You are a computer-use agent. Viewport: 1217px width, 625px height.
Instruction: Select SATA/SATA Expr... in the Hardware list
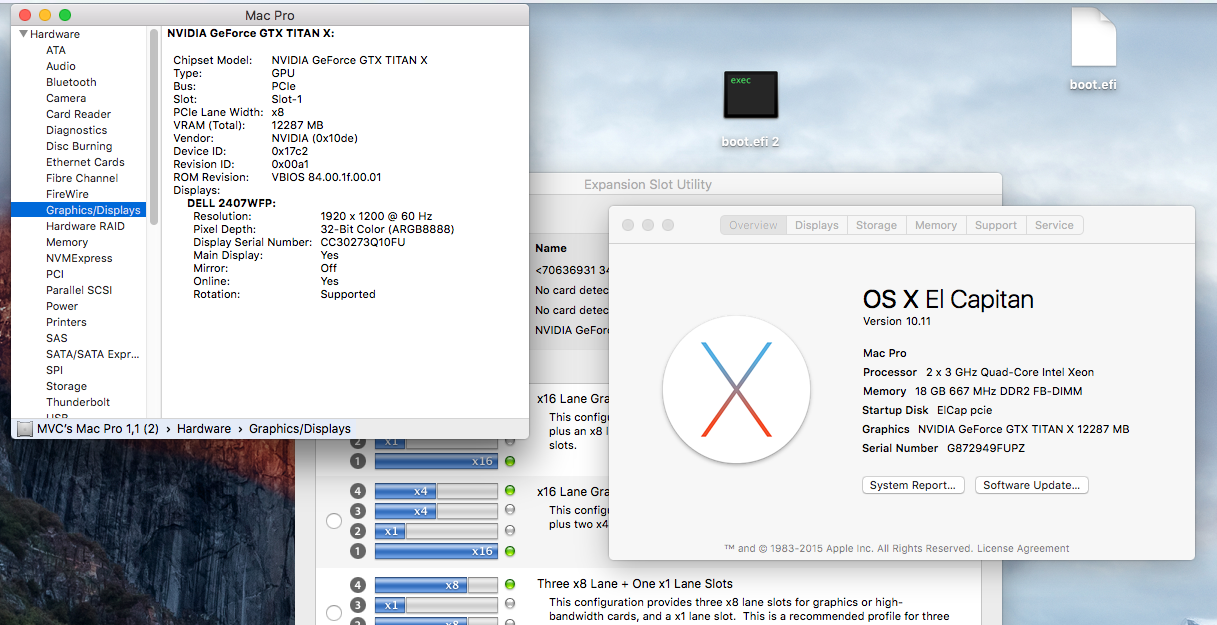pos(92,354)
